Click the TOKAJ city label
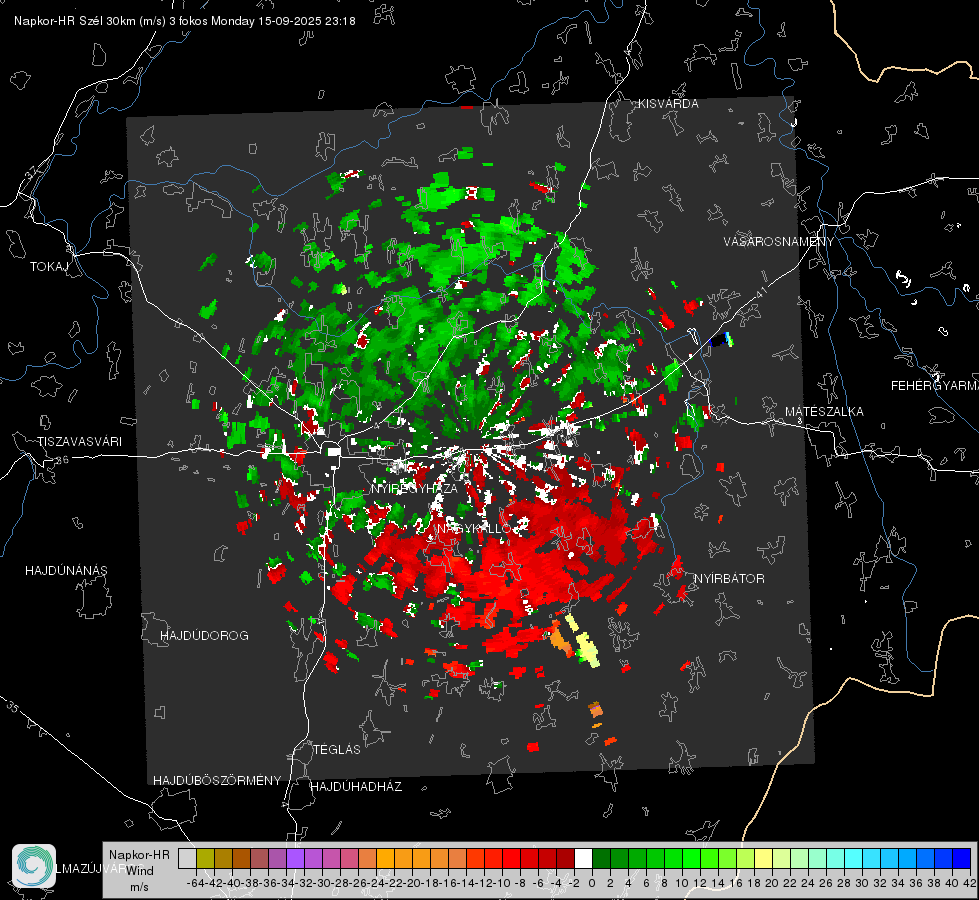 pyautogui.click(x=49, y=267)
